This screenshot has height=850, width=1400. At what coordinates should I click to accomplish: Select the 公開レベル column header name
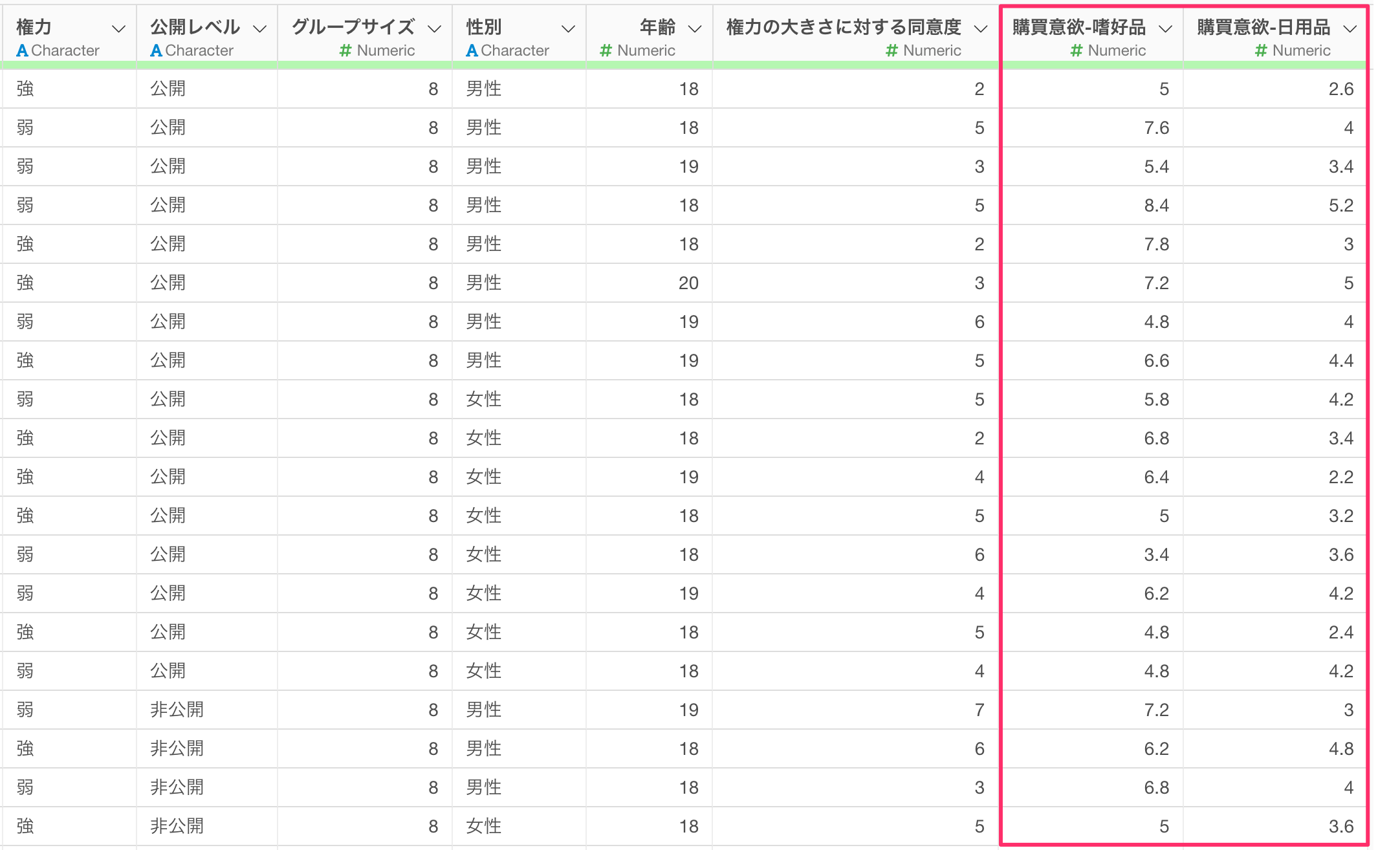[195, 27]
